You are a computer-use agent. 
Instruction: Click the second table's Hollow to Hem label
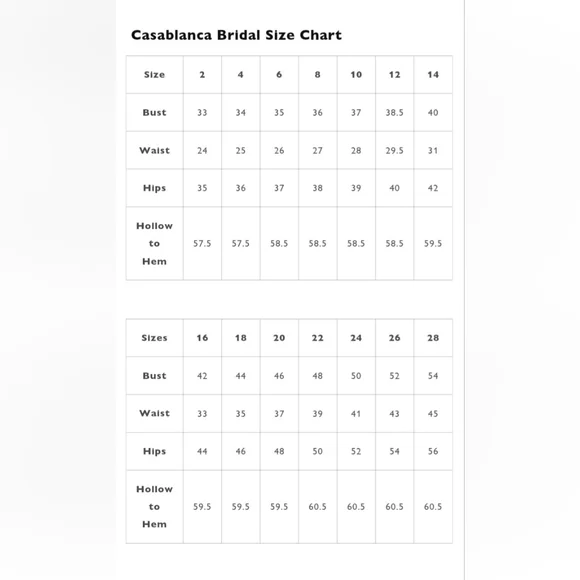click(155, 507)
